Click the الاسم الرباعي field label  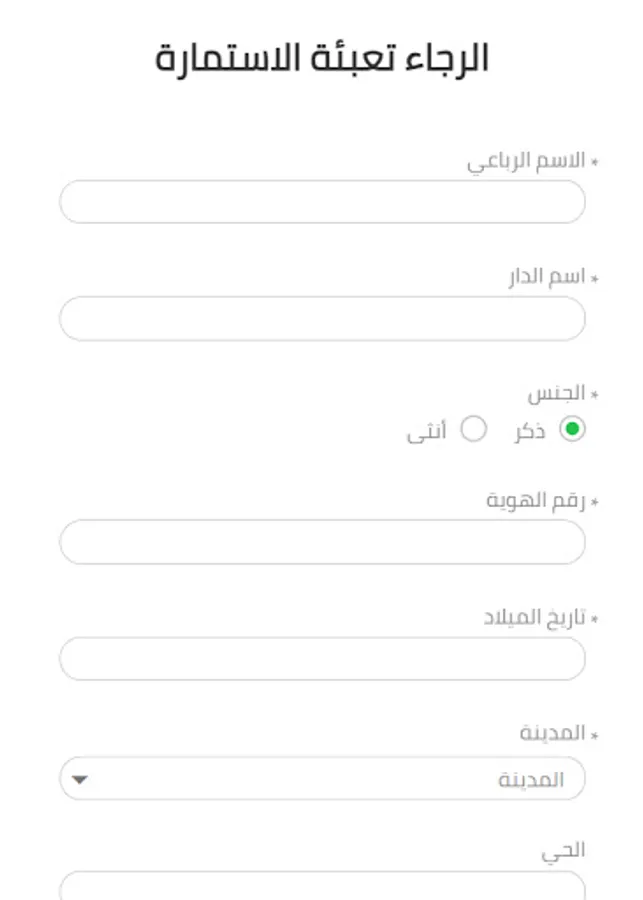point(526,161)
